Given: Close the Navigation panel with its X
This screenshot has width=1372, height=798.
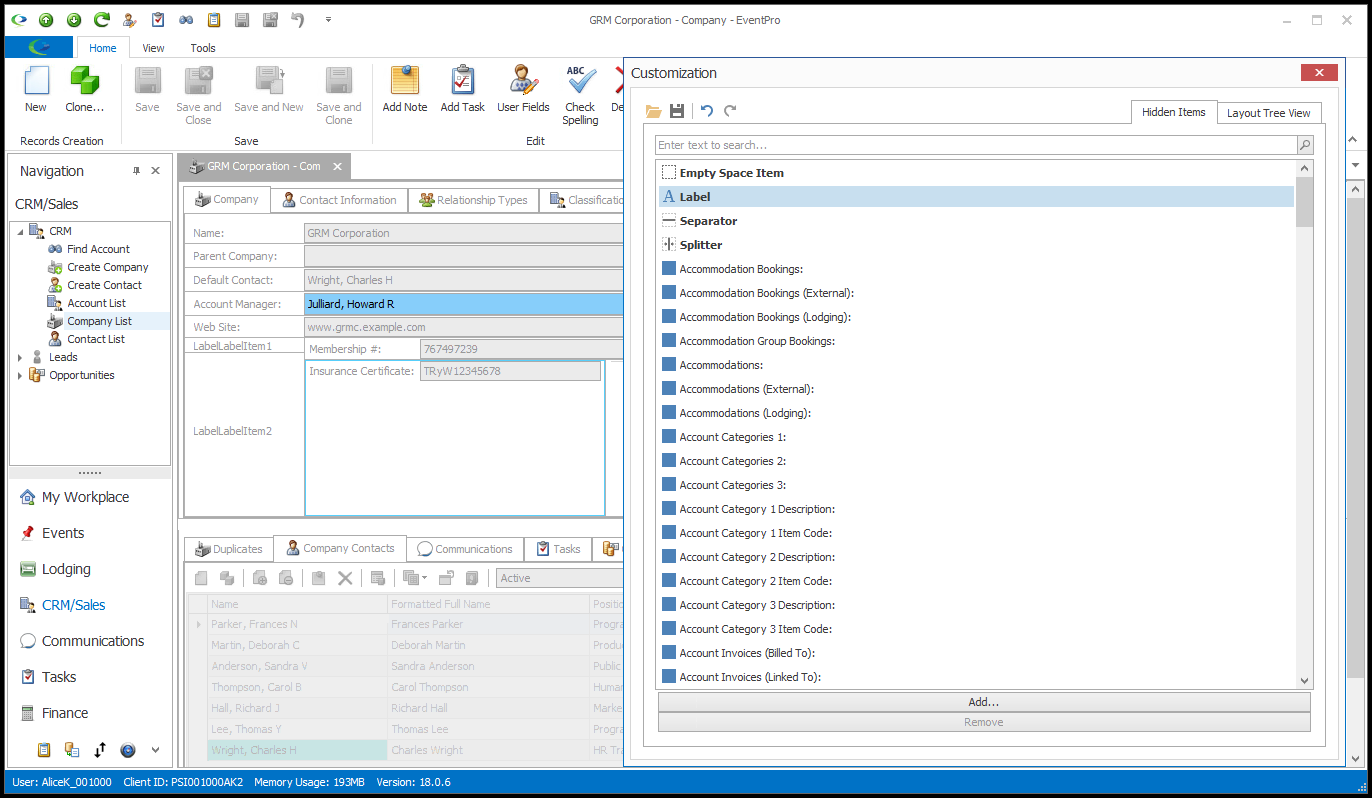Looking at the screenshot, I should click(156, 171).
